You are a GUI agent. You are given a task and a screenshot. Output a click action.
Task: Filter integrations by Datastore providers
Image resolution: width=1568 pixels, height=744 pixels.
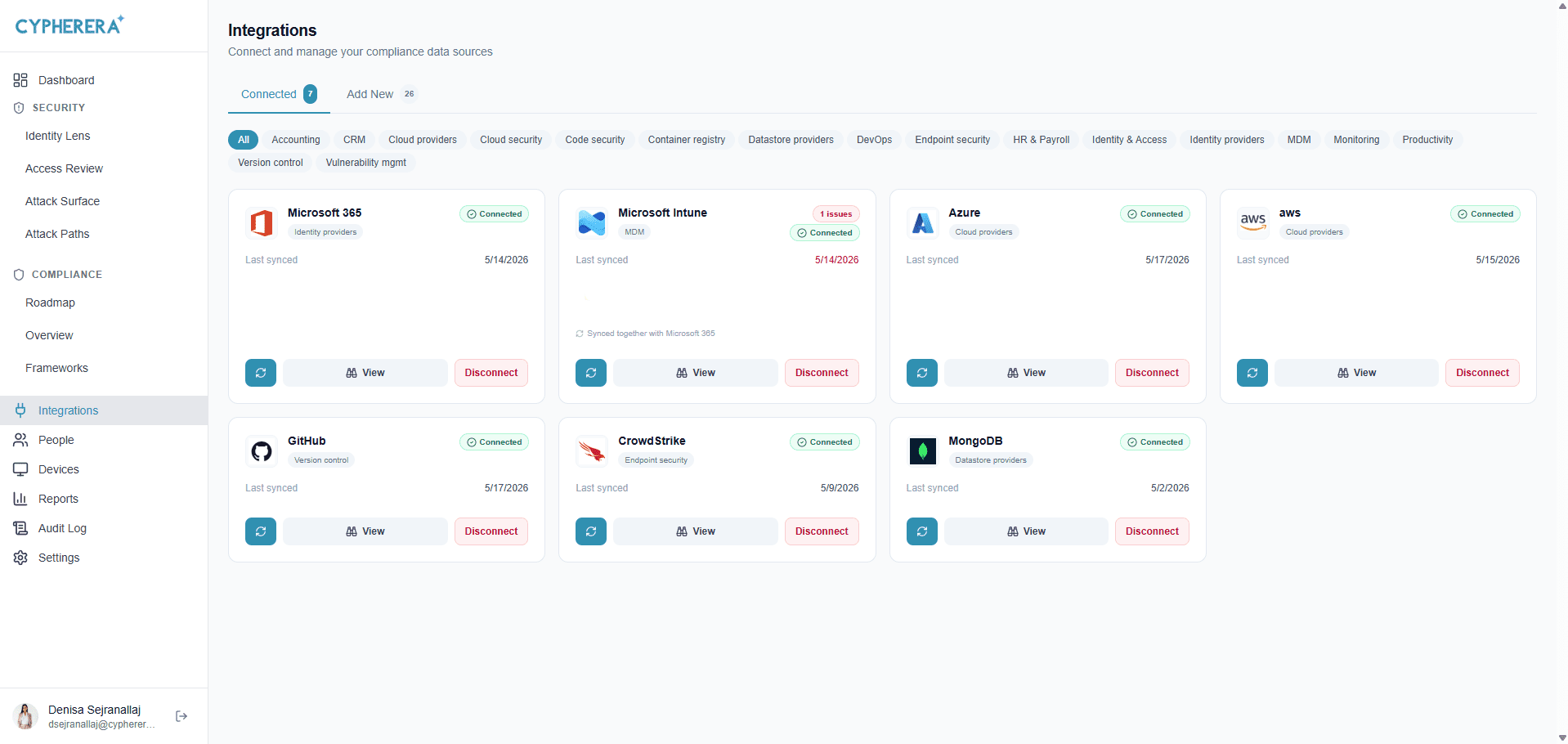click(x=791, y=140)
